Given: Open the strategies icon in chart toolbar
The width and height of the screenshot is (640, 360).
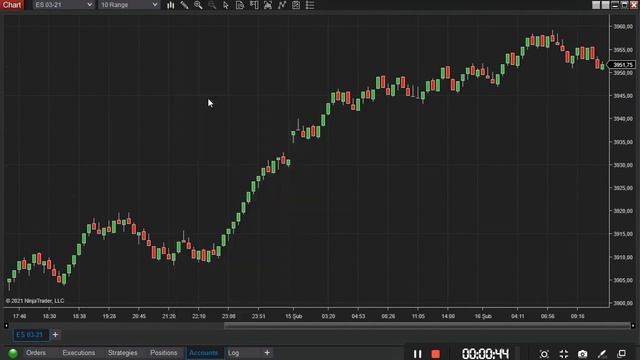Looking at the screenshot, I should (x=296, y=5).
